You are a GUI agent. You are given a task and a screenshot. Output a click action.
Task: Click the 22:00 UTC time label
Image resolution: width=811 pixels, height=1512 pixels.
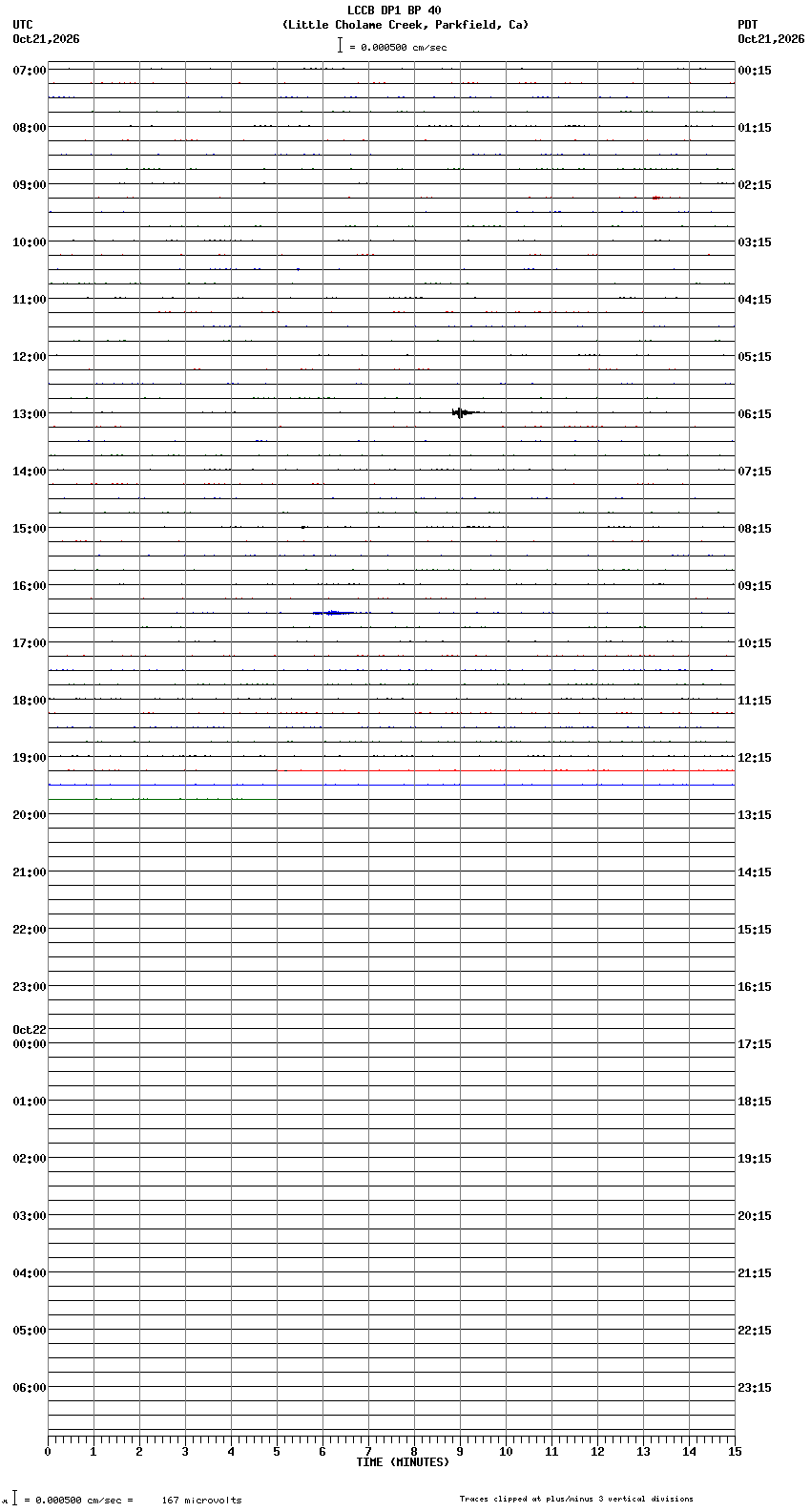point(30,930)
